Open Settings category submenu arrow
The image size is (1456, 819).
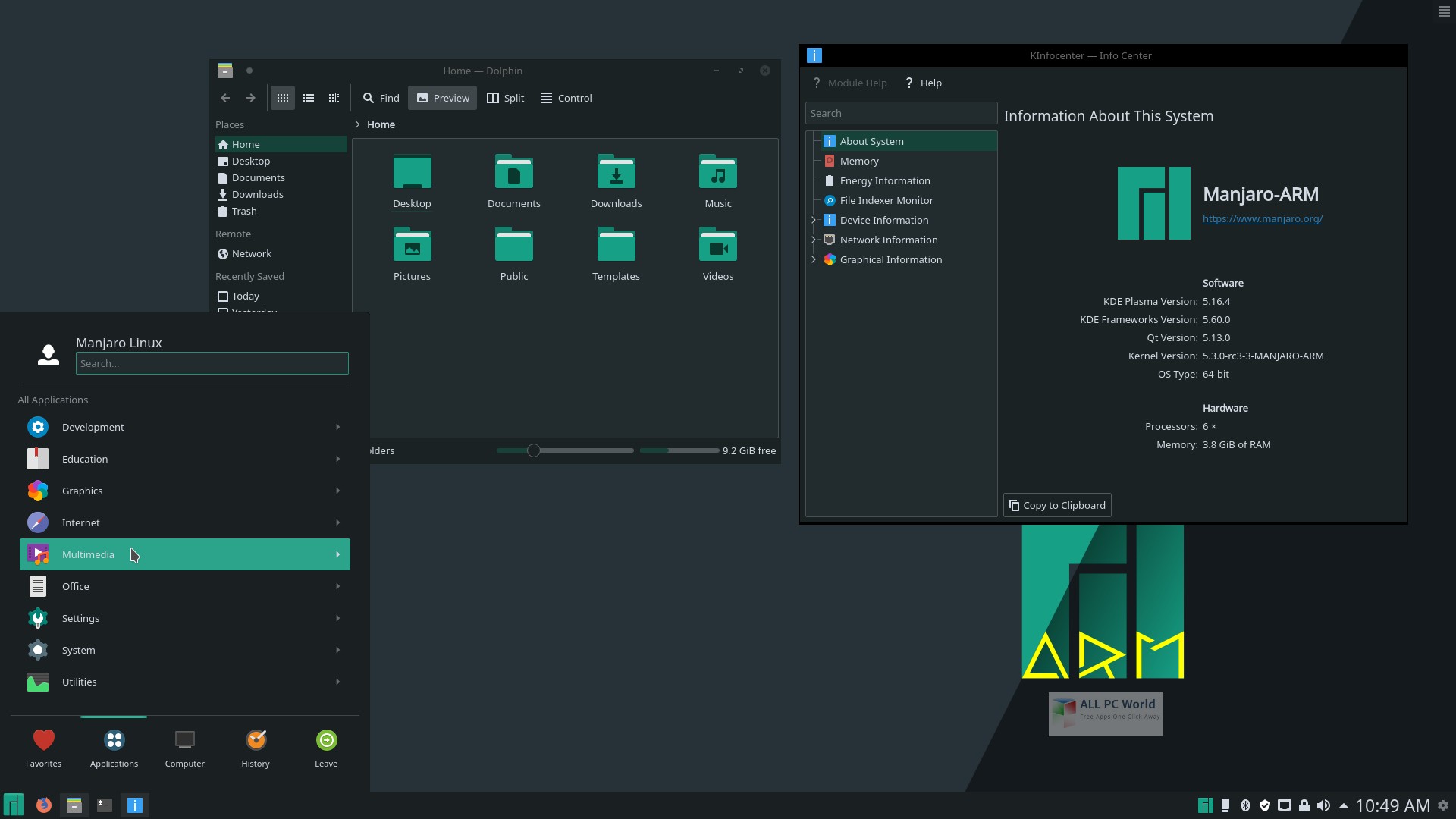tap(337, 618)
